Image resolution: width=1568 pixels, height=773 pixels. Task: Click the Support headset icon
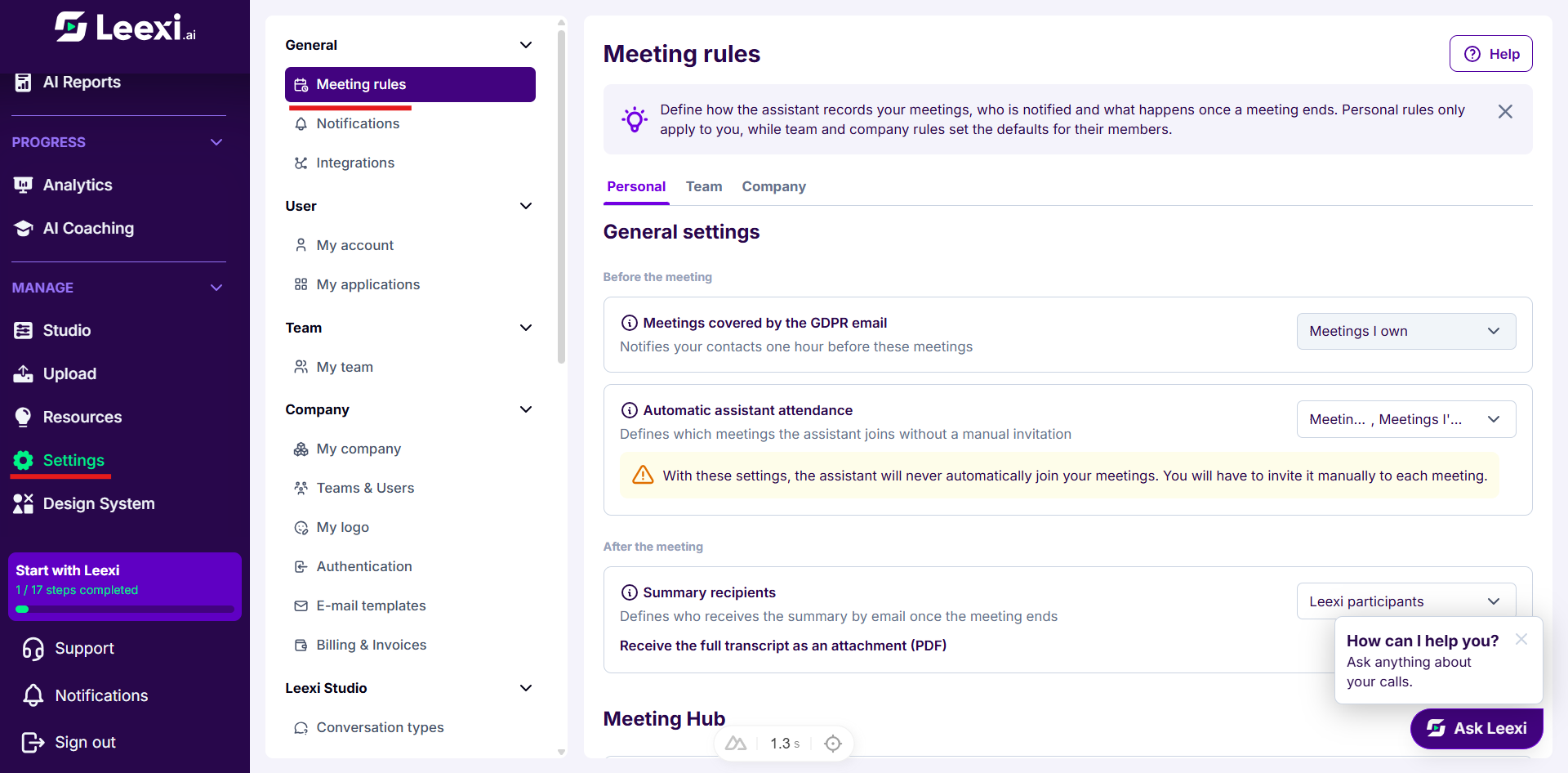[33, 649]
